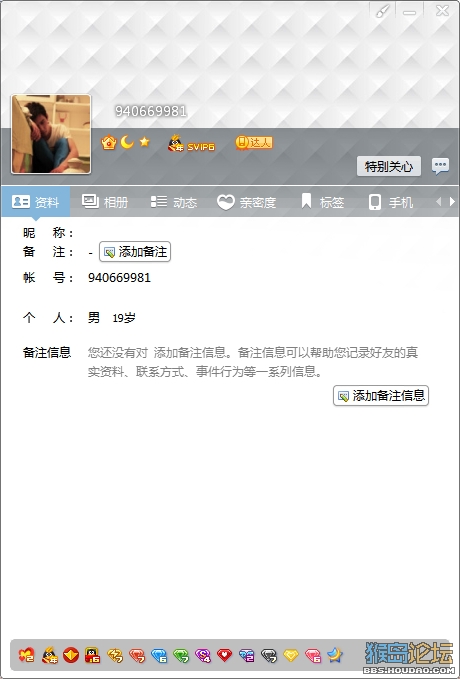Show previous tabs with left arrow
Screen dimensions: 460x679
pos(438,201)
